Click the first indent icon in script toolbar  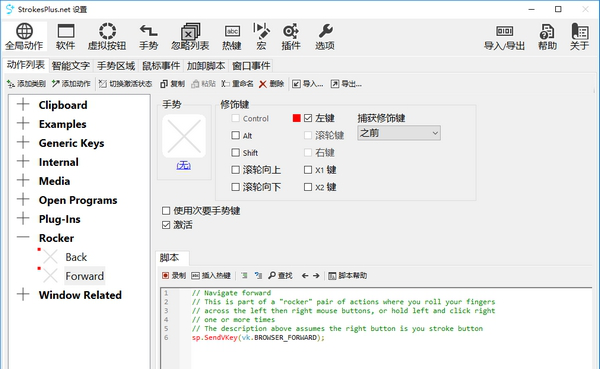click(244, 275)
